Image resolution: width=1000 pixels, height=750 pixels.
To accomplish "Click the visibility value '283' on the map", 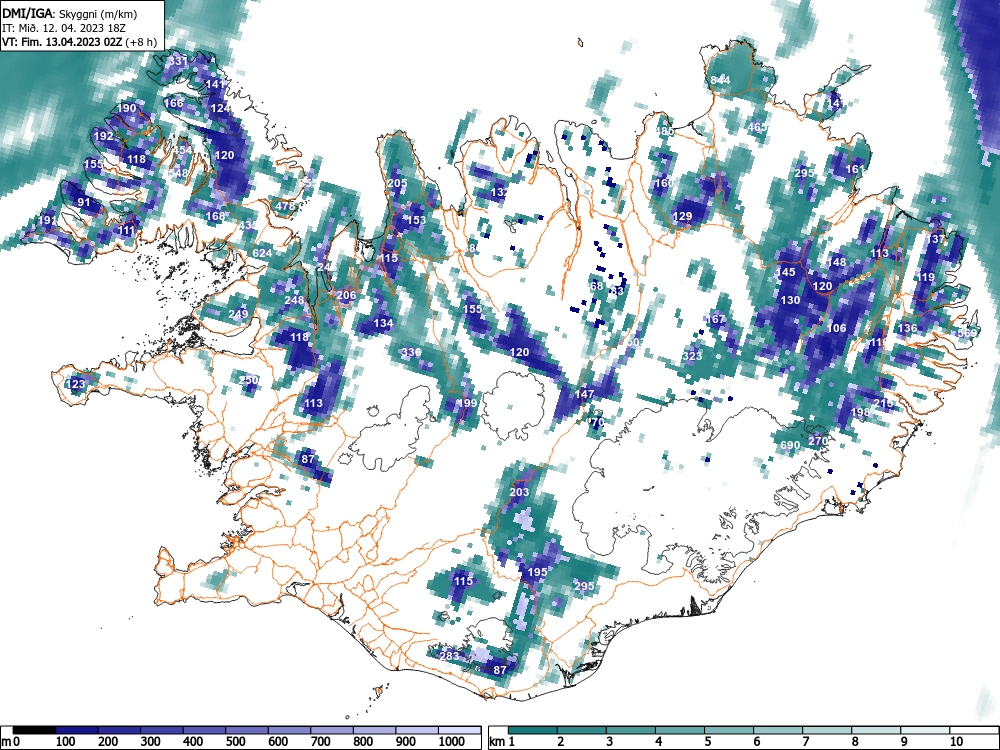I will (450, 656).
